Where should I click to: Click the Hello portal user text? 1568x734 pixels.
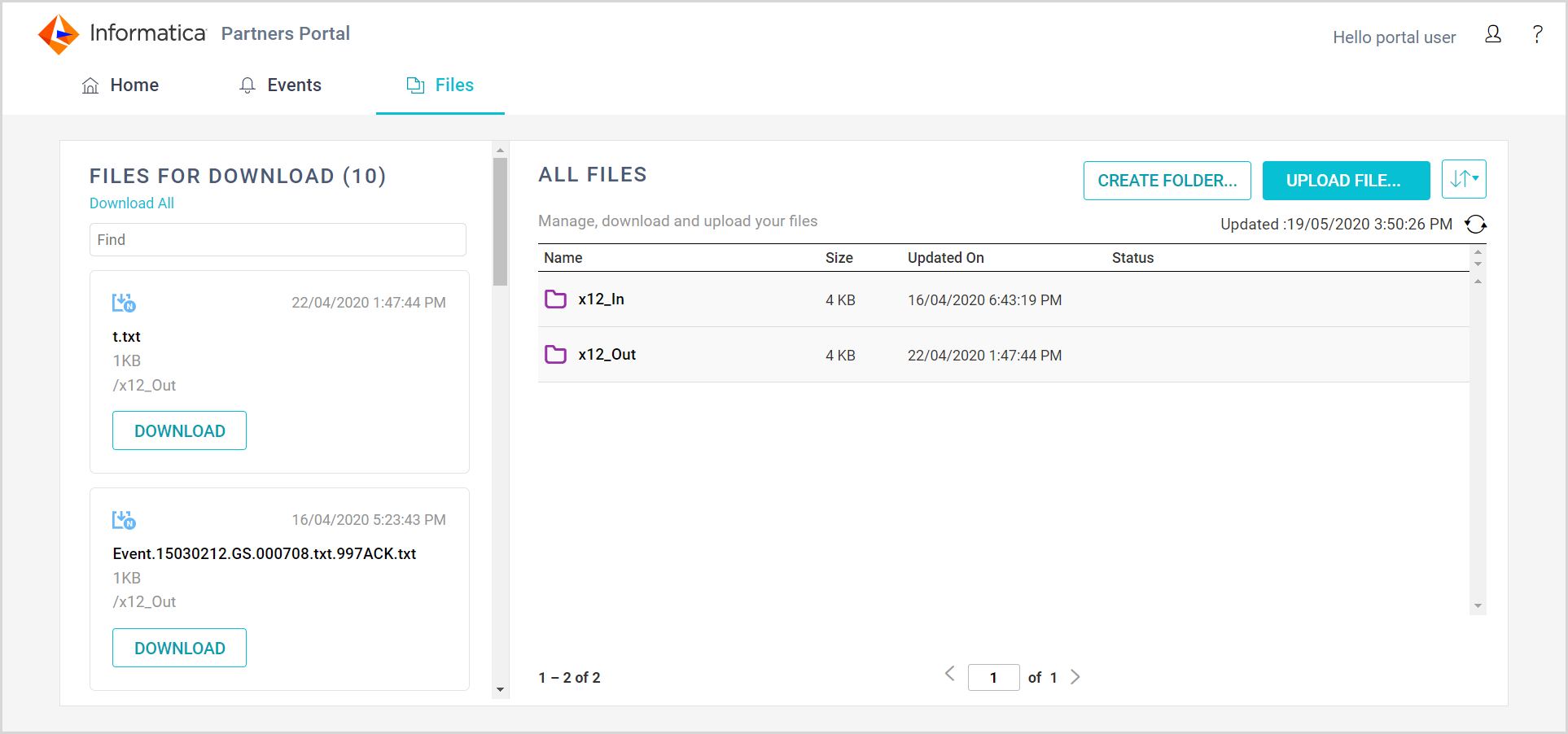[1394, 37]
